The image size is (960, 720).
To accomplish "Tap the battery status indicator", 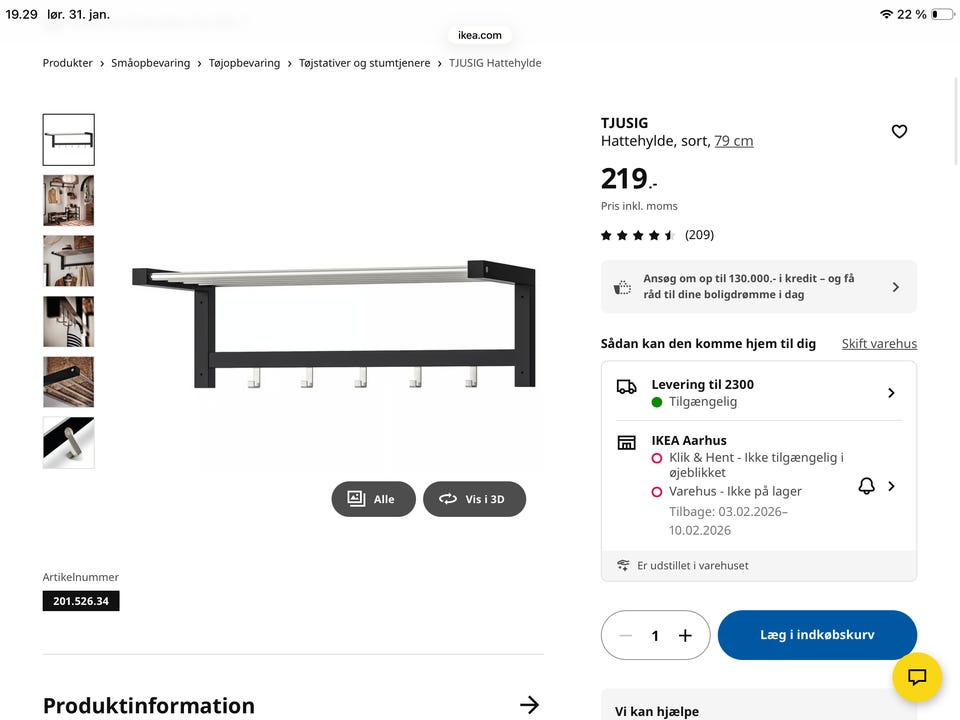I will tap(941, 14).
